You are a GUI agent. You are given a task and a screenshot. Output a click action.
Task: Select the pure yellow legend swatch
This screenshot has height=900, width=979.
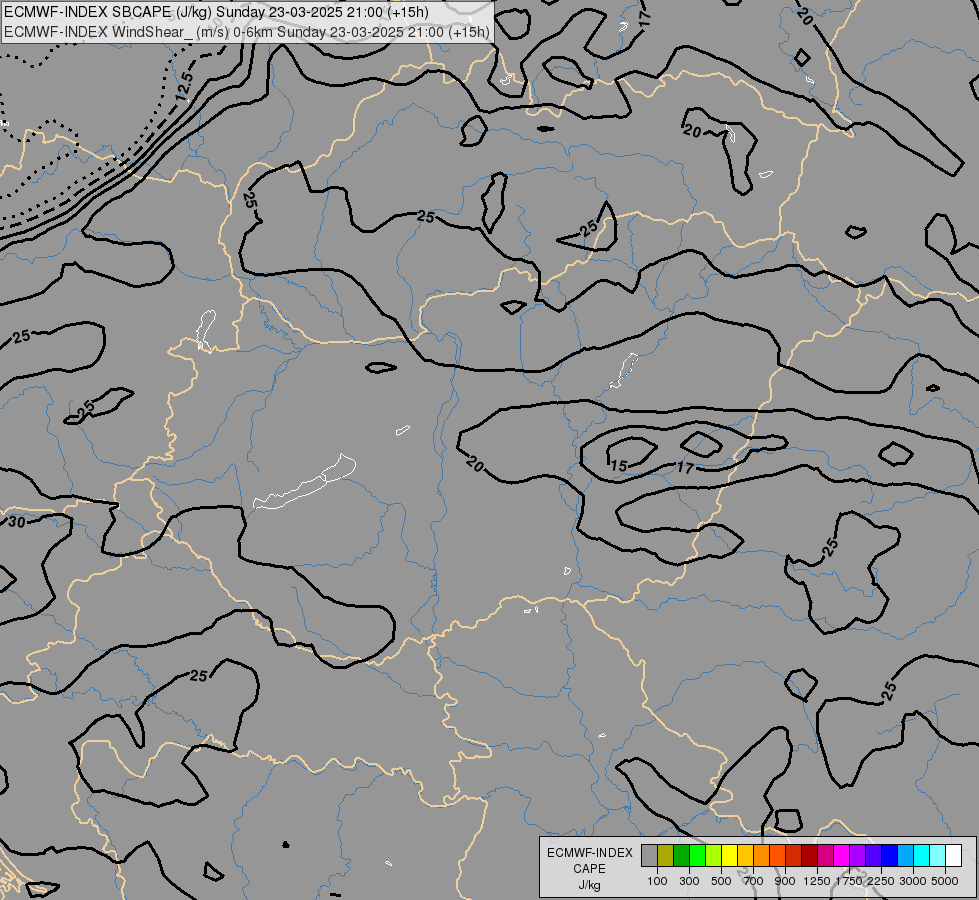pyautogui.click(x=729, y=856)
